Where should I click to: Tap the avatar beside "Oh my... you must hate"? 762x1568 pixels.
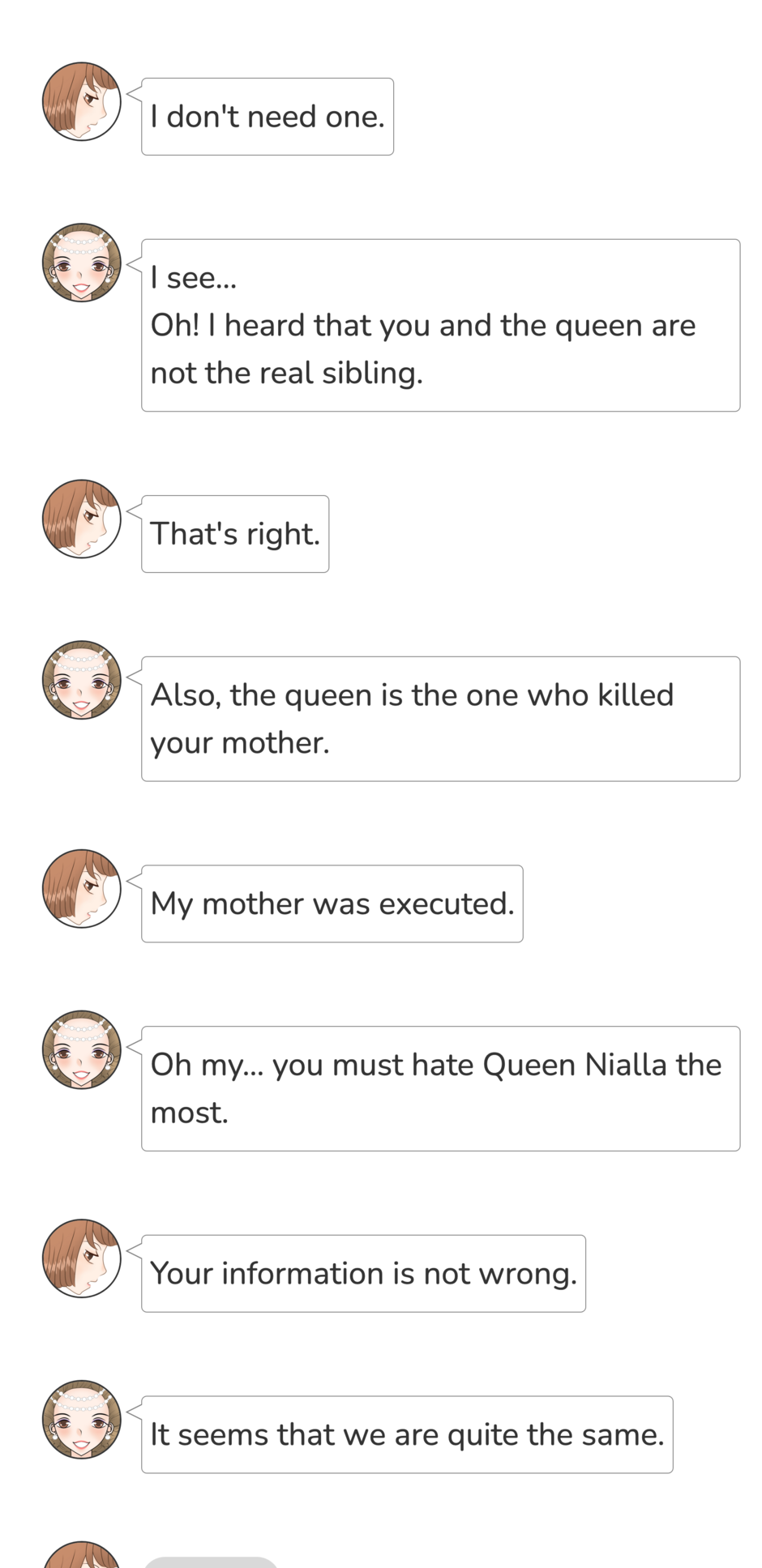[81, 1049]
